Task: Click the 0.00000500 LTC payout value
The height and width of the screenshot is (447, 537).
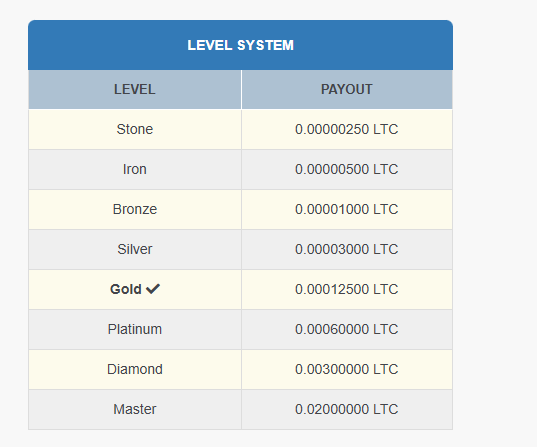Action: [x=347, y=169]
